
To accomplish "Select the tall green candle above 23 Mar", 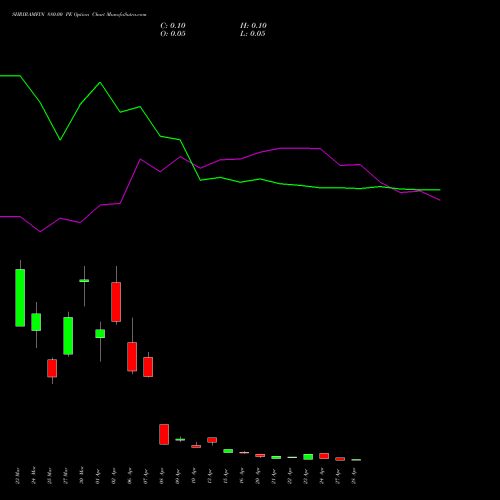I will (x=20, y=298).
